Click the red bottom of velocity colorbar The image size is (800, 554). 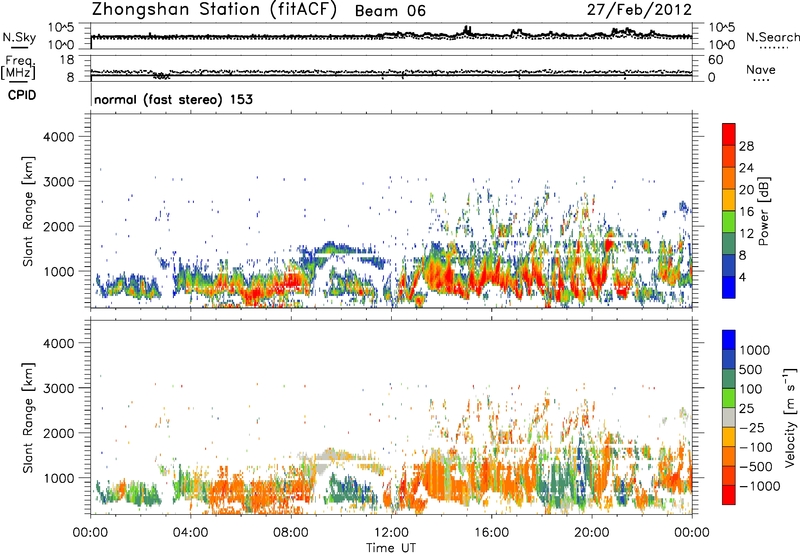click(x=729, y=495)
